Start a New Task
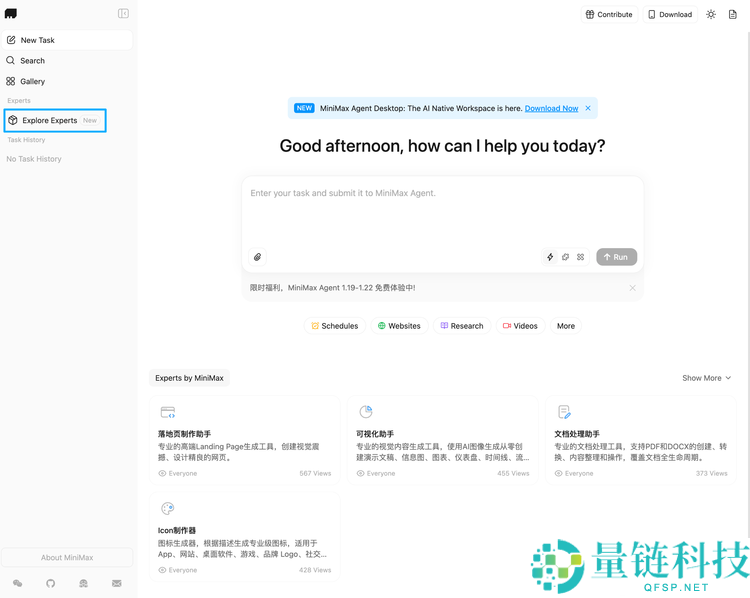 (x=67, y=40)
